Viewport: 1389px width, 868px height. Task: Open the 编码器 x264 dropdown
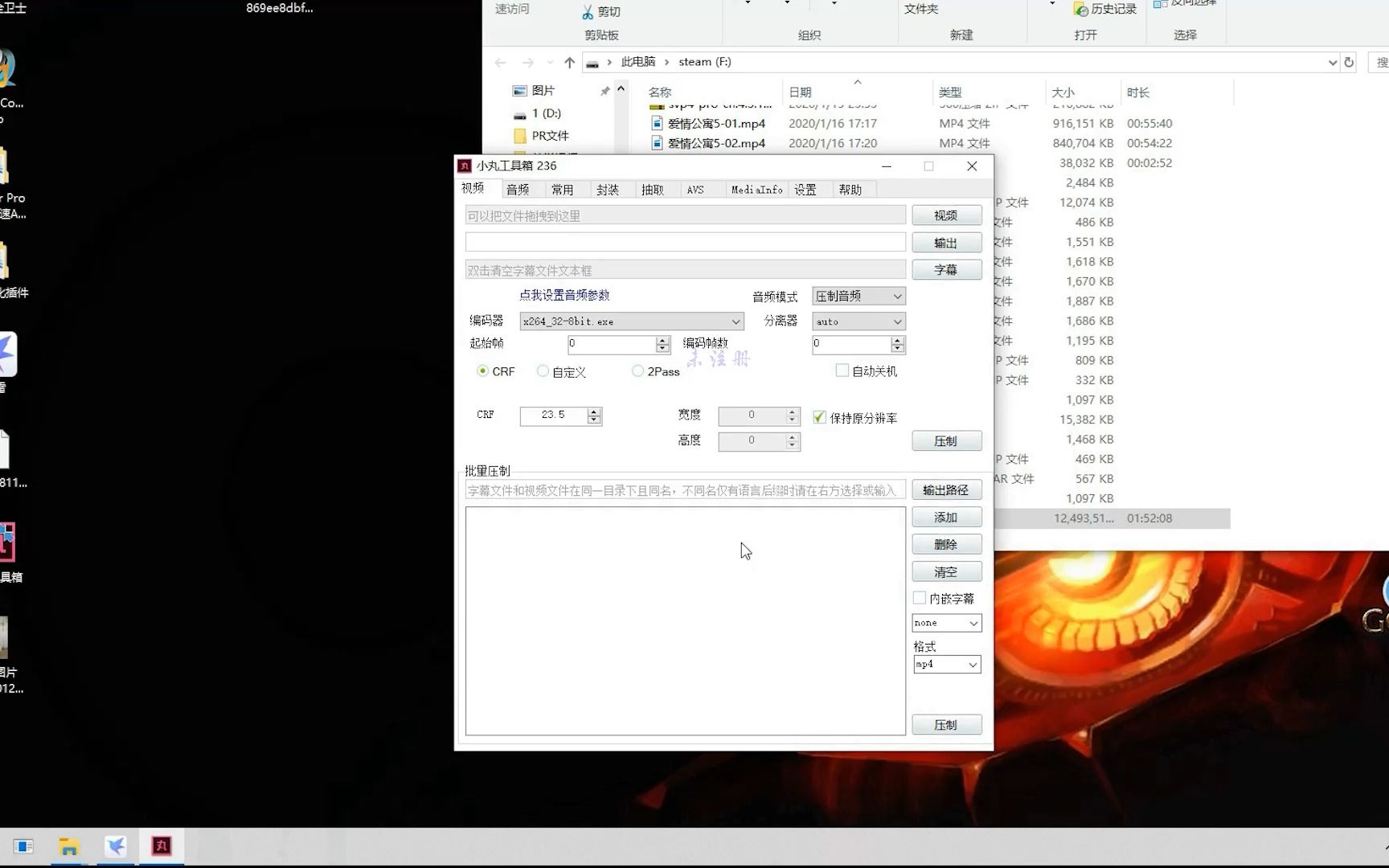point(632,321)
